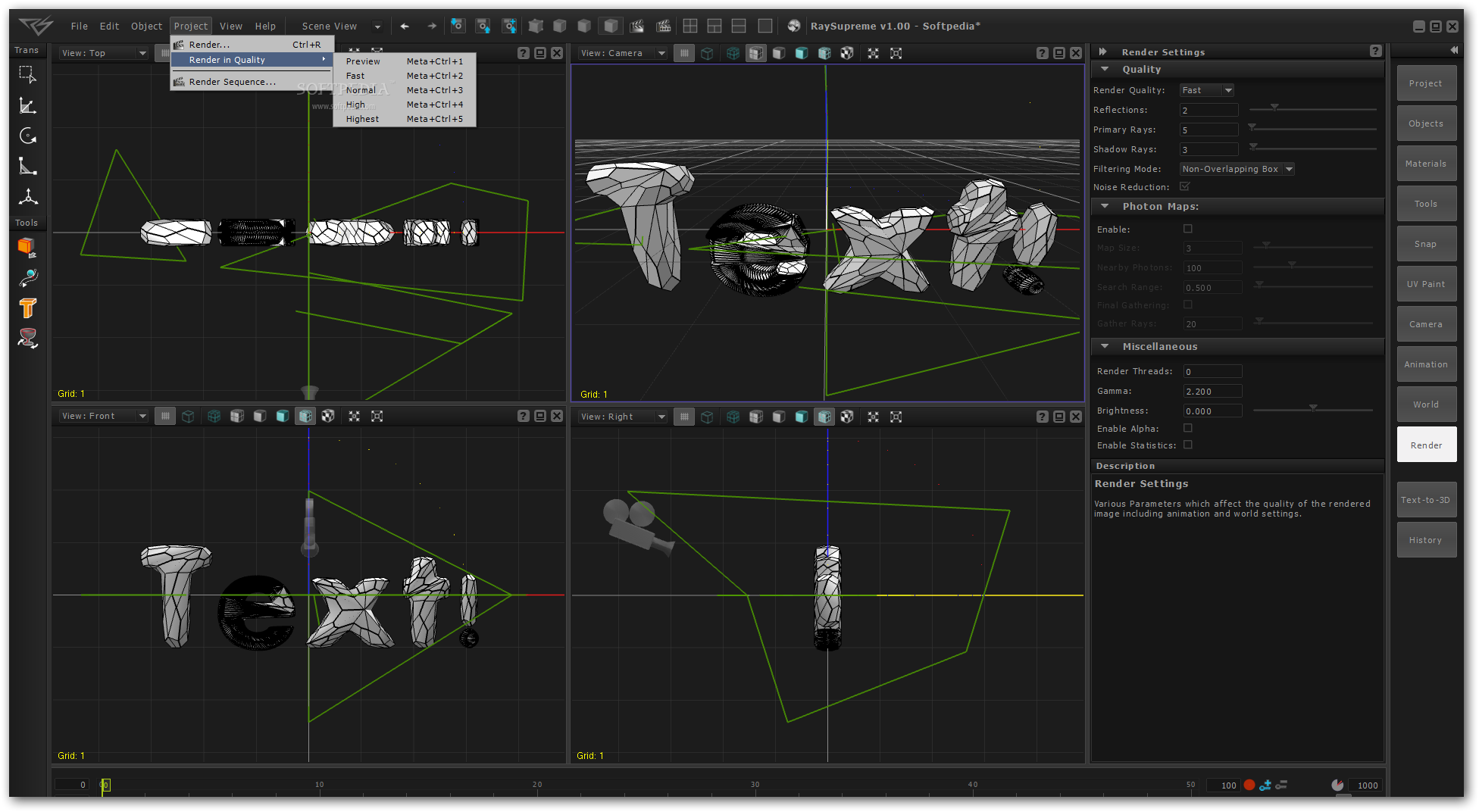
Task: Click the render clapperboard icon
Action: point(637,27)
